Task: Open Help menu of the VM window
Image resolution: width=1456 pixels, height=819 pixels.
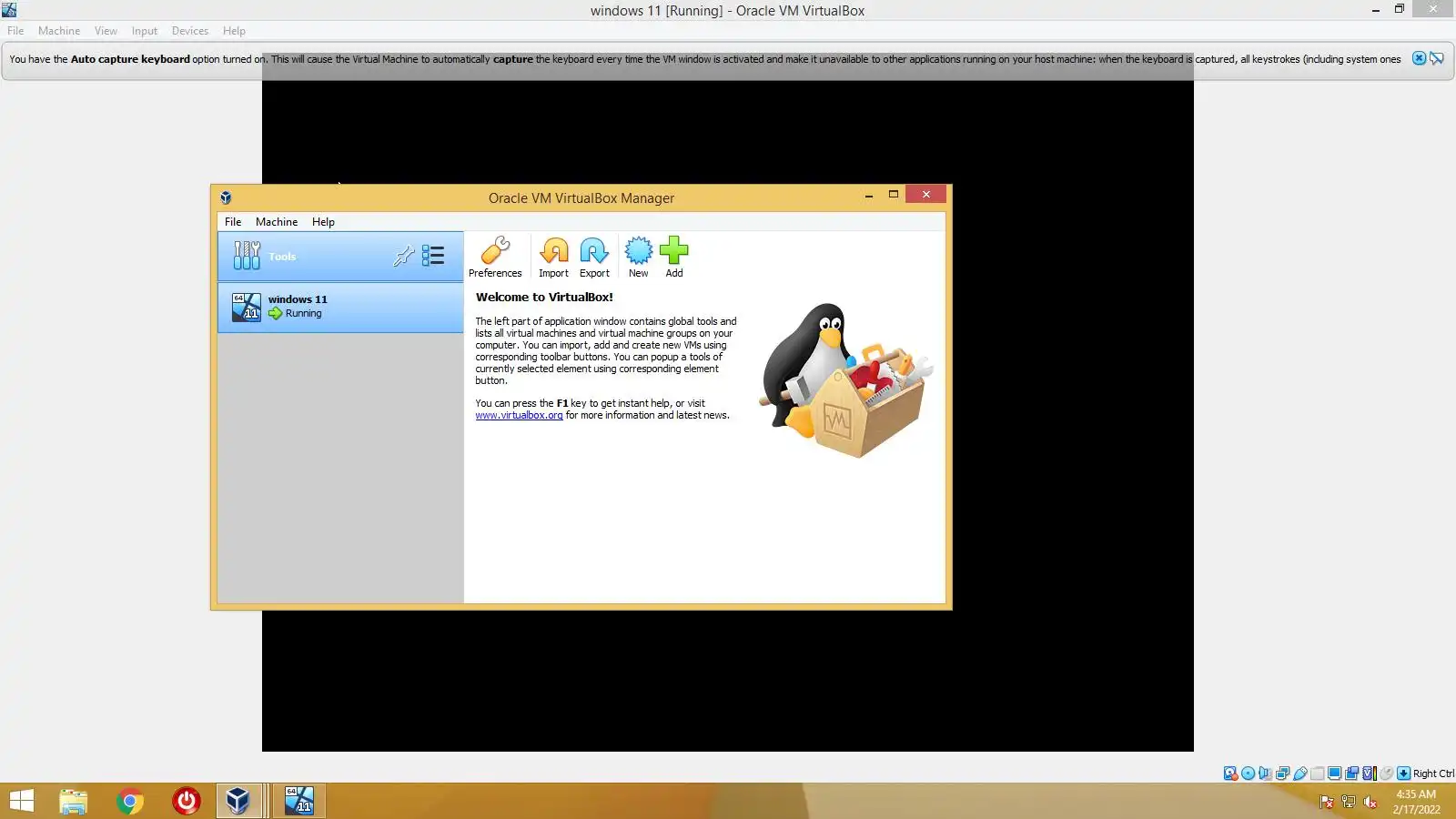Action: pyautogui.click(x=234, y=31)
